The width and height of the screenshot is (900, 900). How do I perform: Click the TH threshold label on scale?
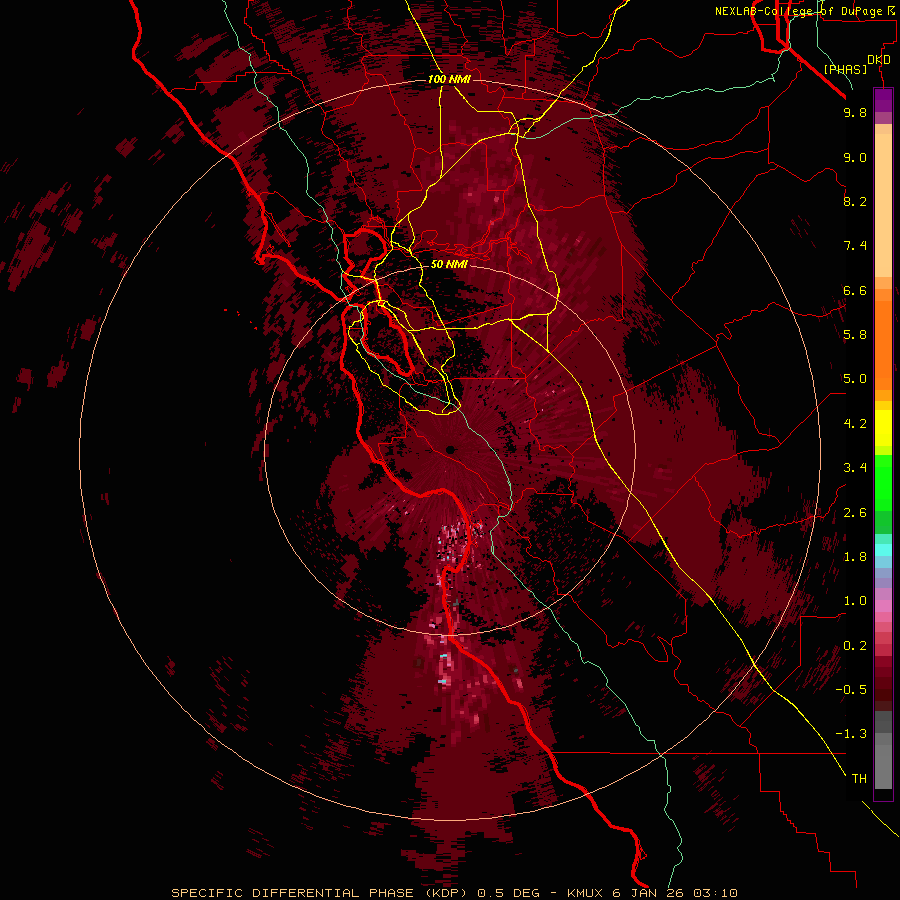click(859, 779)
